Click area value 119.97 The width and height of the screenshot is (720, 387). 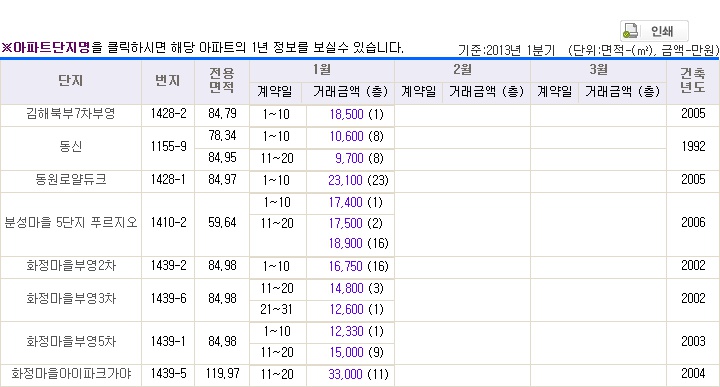(222, 374)
